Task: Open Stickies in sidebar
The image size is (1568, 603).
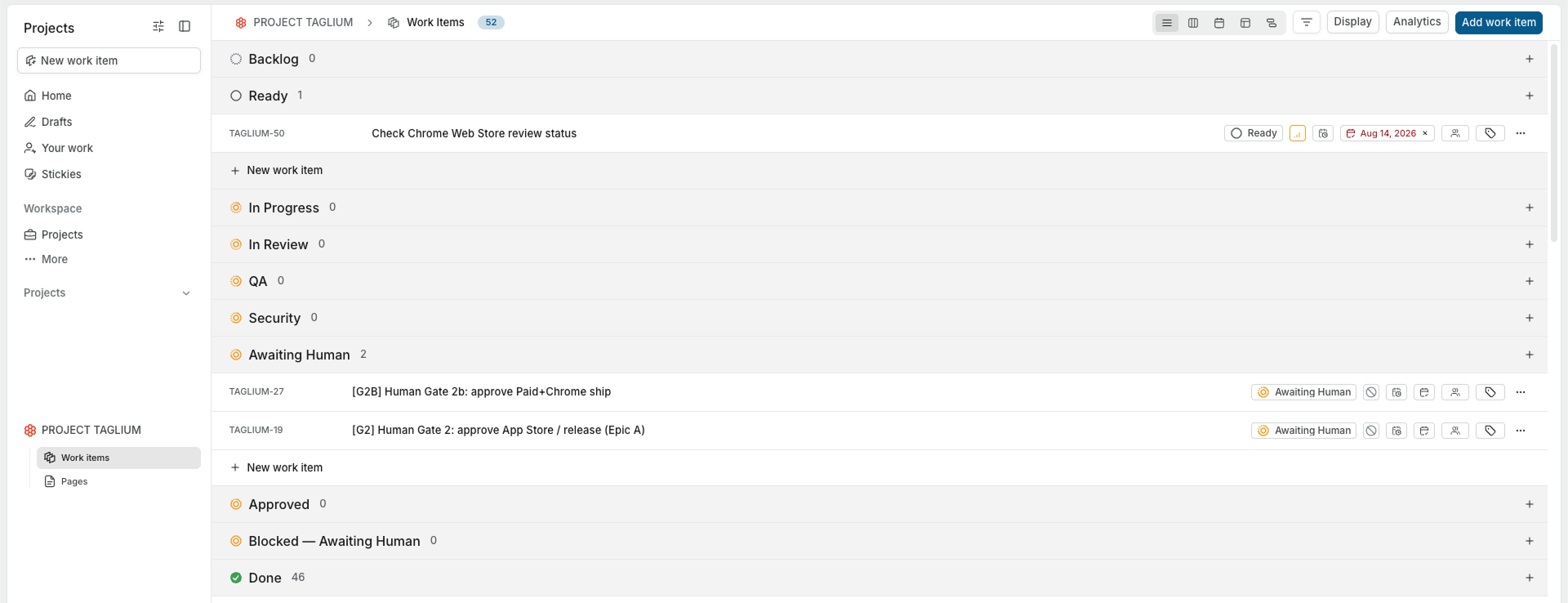Action: 109,174
